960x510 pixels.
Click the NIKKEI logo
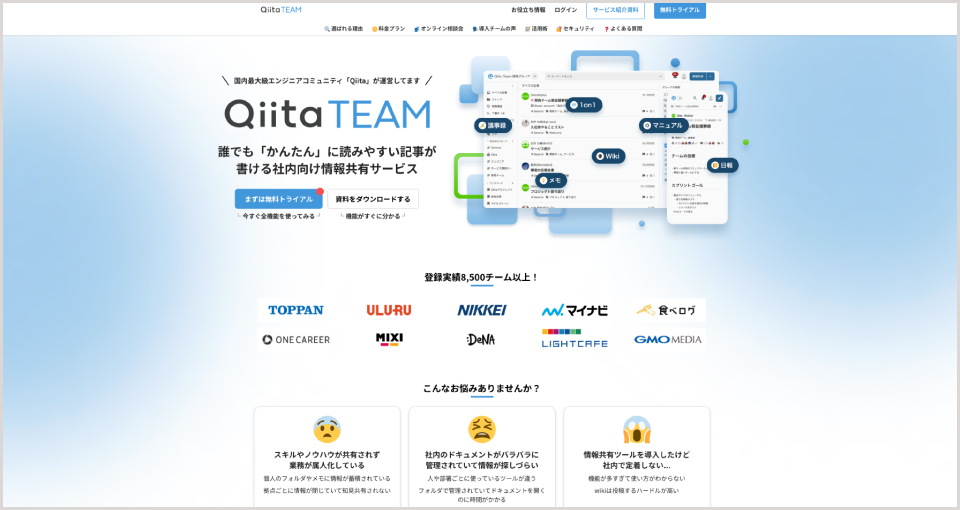point(482,310)
